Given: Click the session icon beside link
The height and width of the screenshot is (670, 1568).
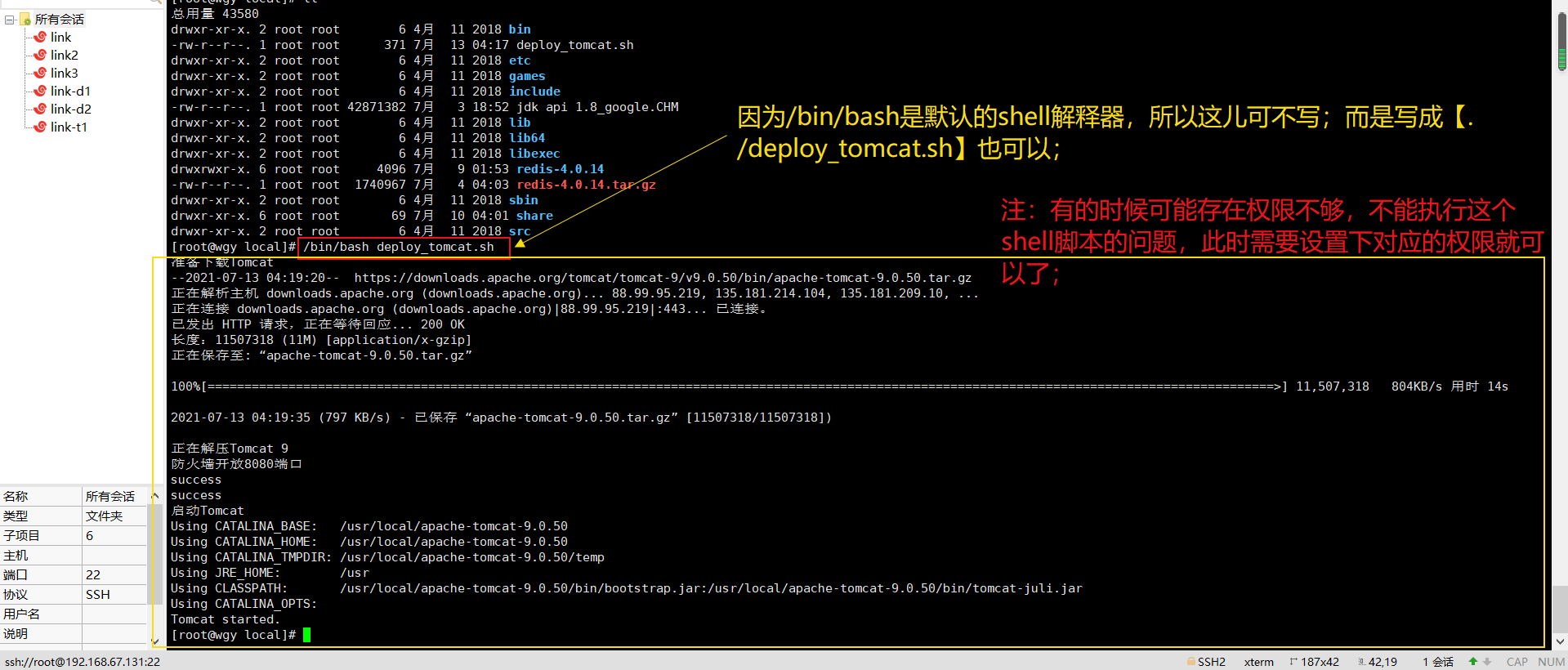Looking at the screenshot, I should click(39, 37).
